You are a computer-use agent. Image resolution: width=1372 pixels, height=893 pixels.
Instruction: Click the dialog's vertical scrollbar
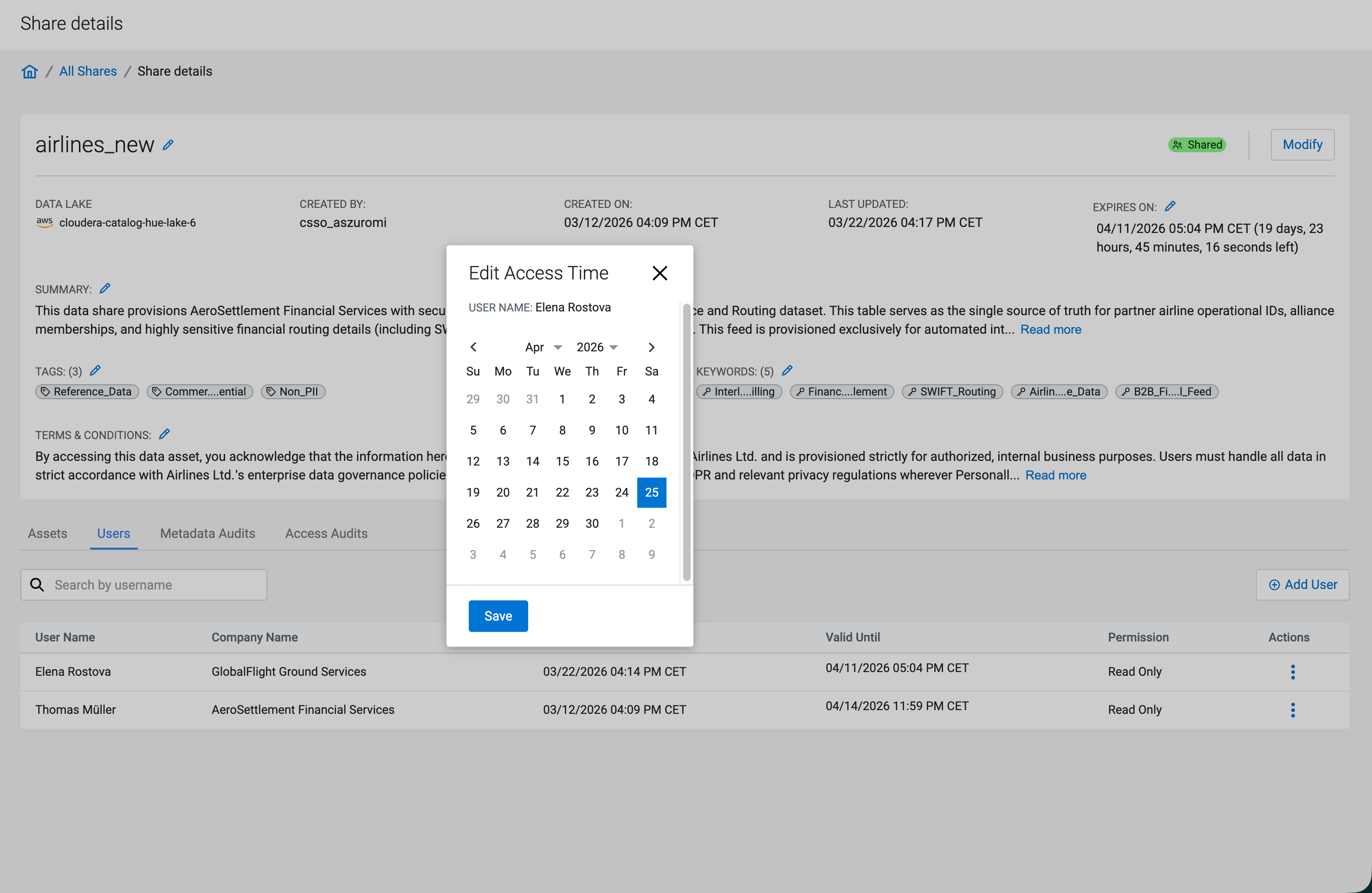click(686, 441)
